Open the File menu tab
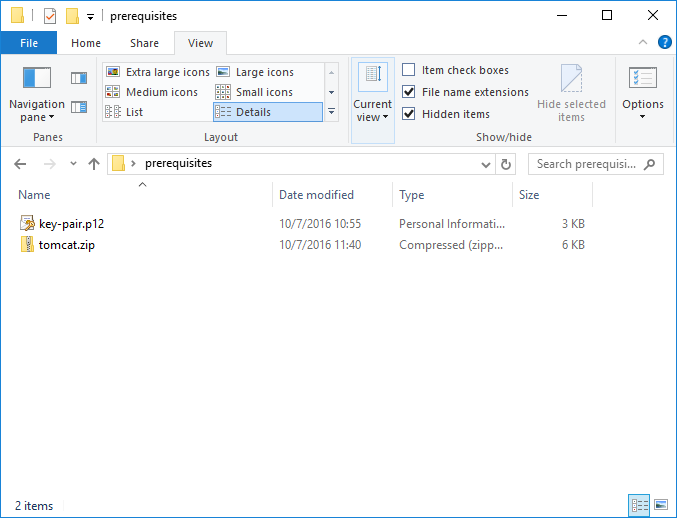 [29, 43]
